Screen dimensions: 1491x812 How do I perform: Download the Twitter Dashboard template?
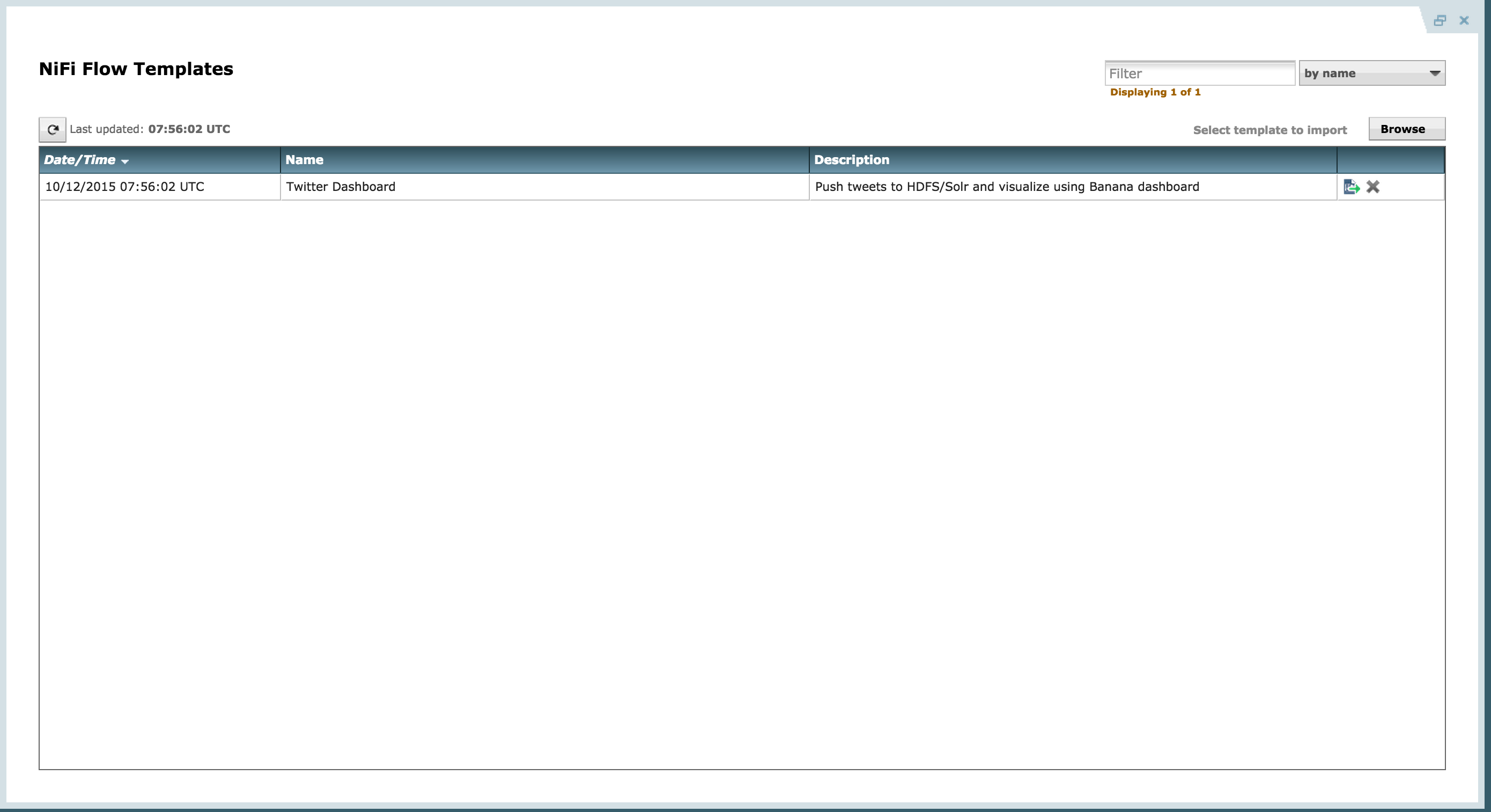pyautogui.click(x=1351, y=187)
